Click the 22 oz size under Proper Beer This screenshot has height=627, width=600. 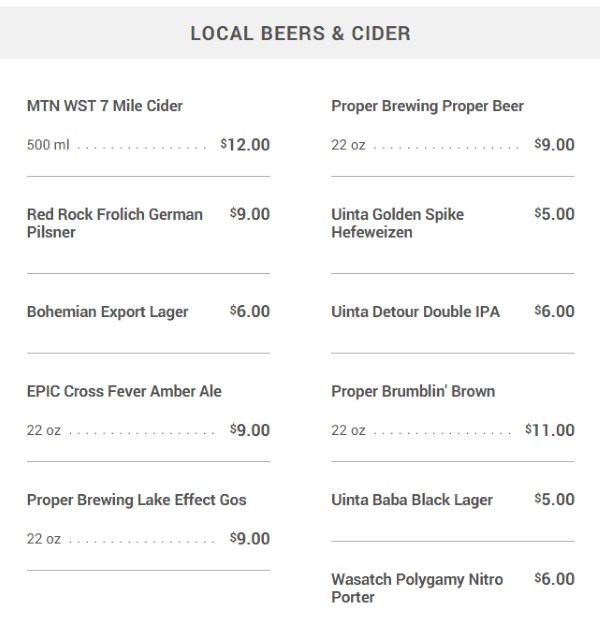(348, 145)
